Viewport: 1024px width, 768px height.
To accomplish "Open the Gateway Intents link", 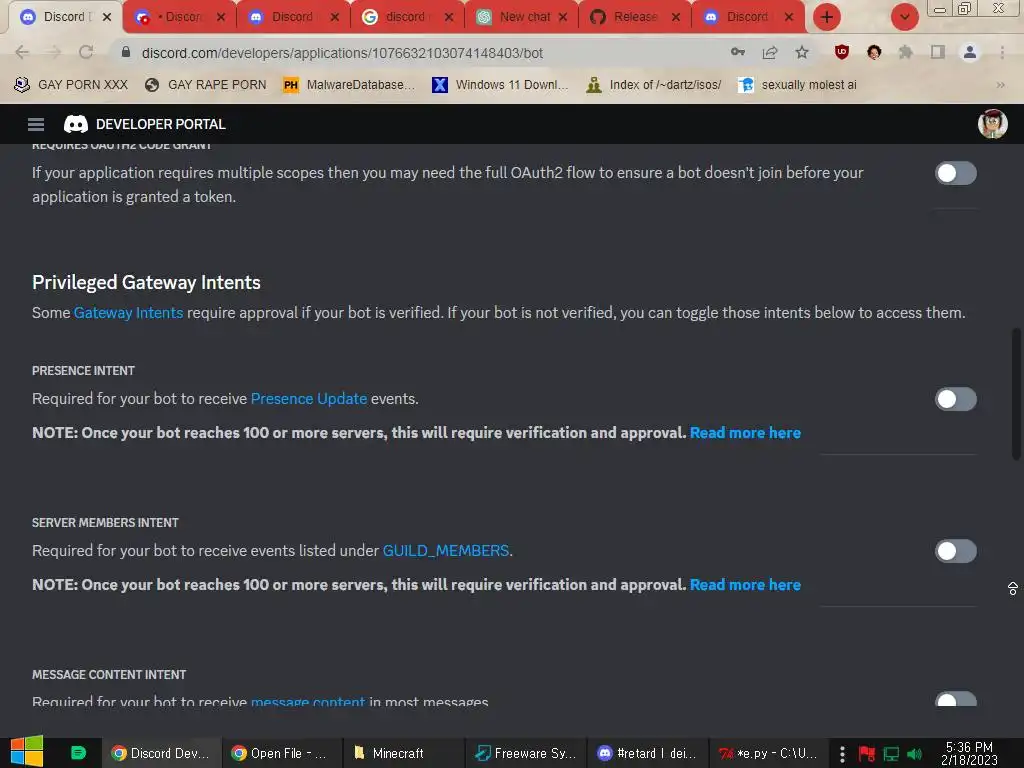I will 128,313.
